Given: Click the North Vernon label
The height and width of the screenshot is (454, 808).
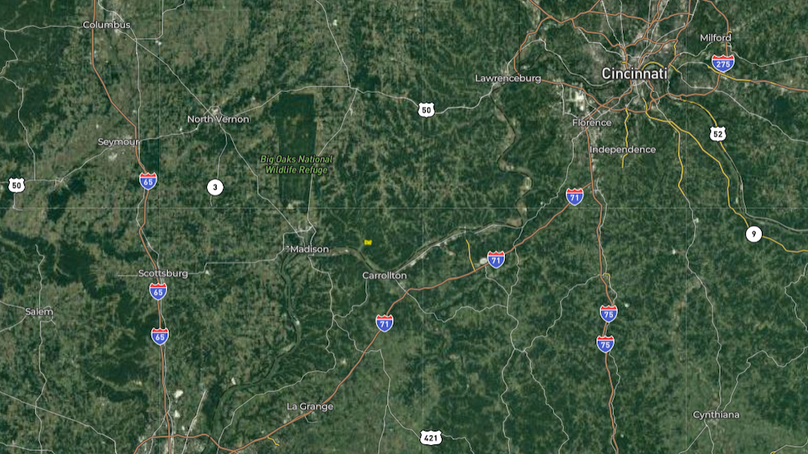Looking at the screenshot, I should tap(218, 119).
